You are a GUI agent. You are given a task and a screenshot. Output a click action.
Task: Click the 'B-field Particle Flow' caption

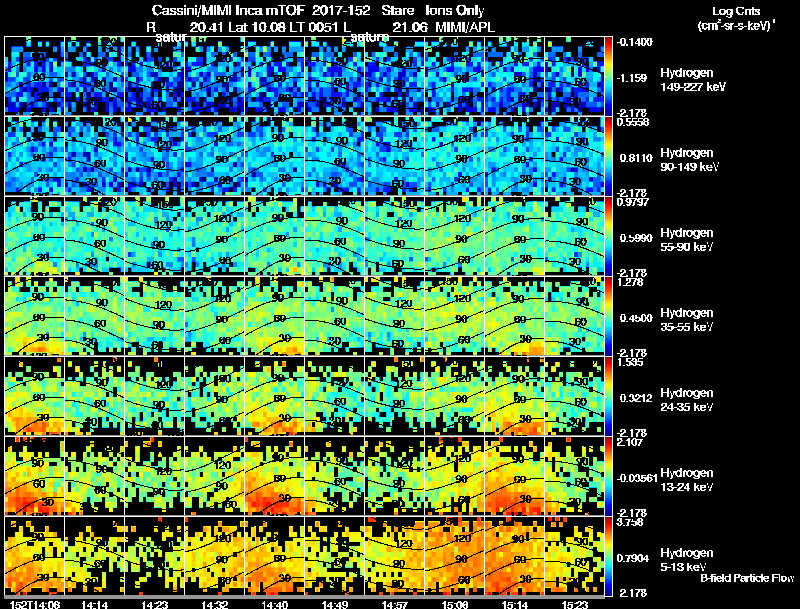[x=747, y=578]
